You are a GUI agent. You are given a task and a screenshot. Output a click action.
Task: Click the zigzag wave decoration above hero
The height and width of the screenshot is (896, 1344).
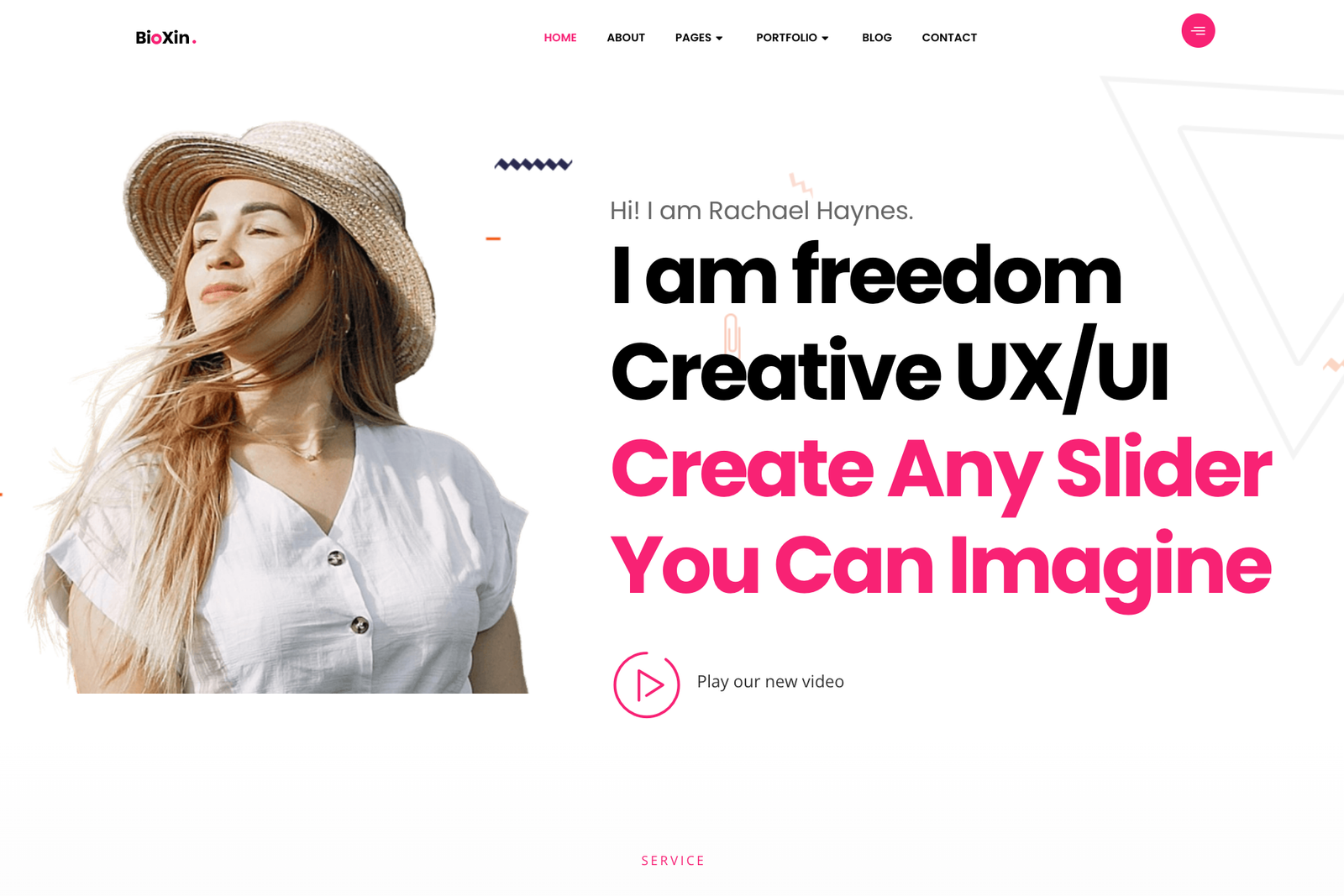tap(533, 165)
